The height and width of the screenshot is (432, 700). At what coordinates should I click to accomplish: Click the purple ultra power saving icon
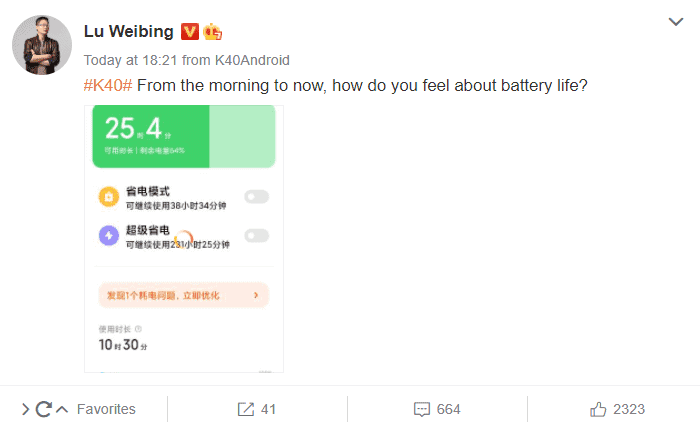[108, 236]
